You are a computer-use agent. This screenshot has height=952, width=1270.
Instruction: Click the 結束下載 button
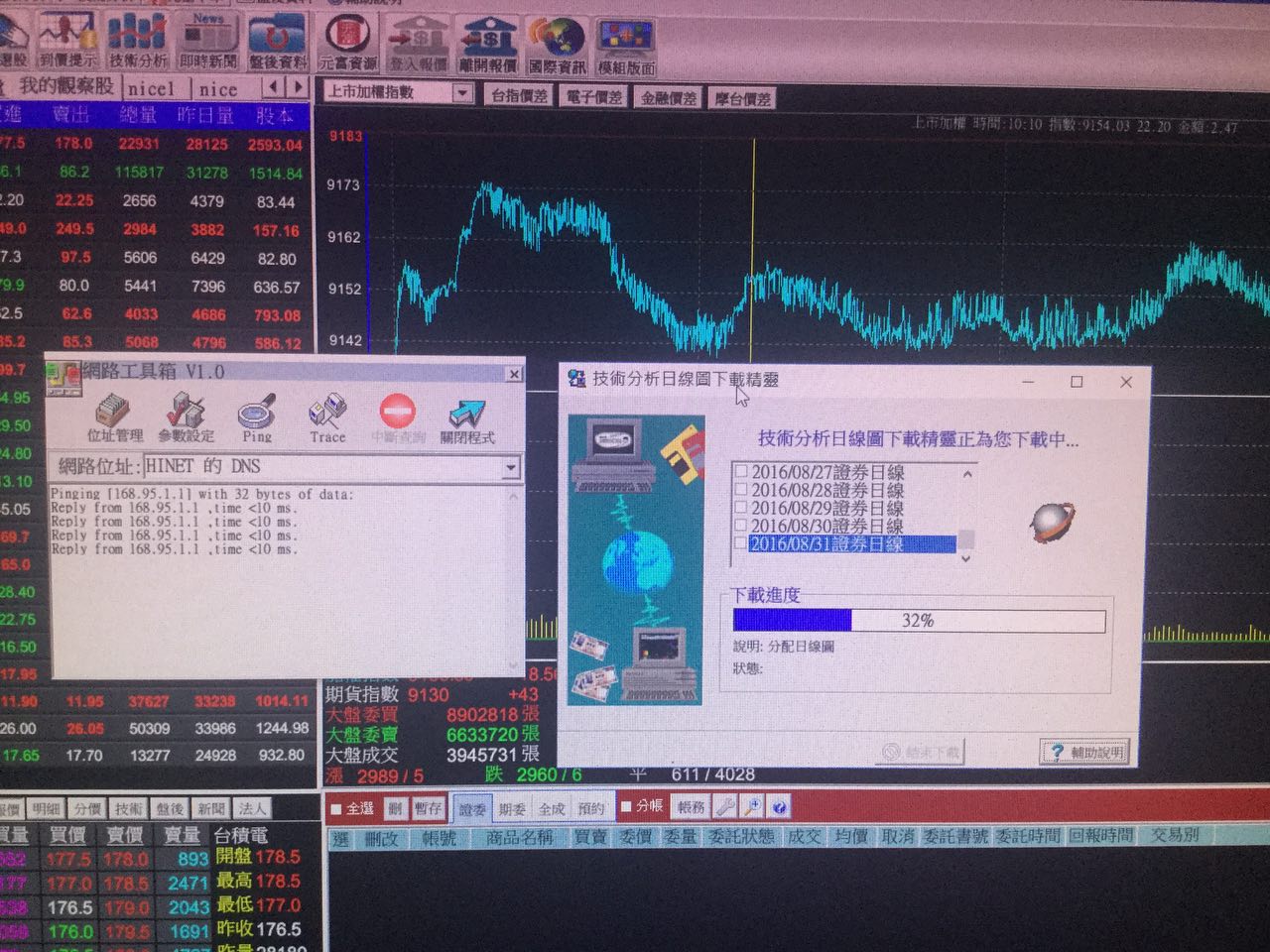tap(922, 752)
